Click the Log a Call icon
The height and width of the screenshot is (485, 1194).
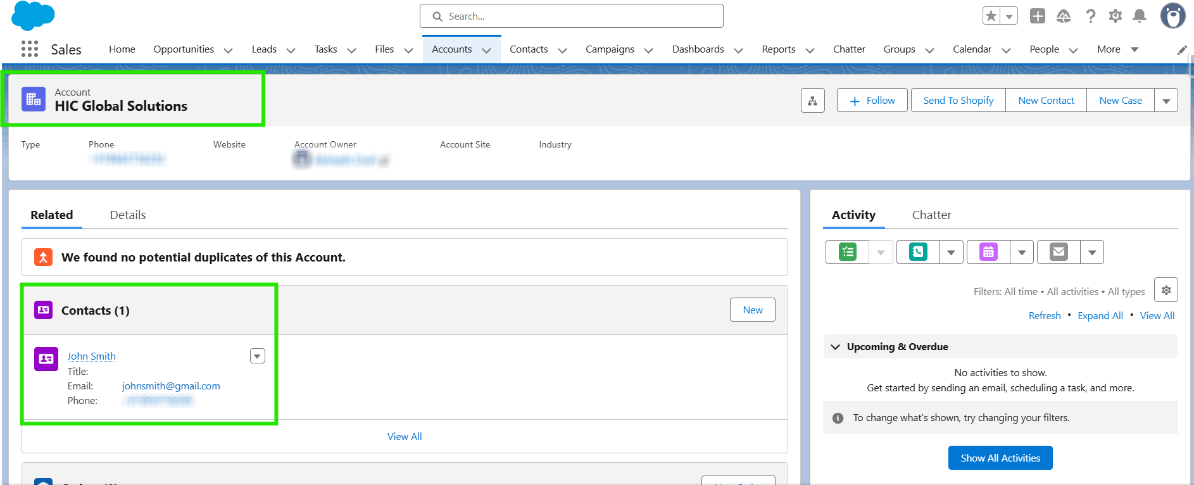pyautogui.click(x=918, y=252)
